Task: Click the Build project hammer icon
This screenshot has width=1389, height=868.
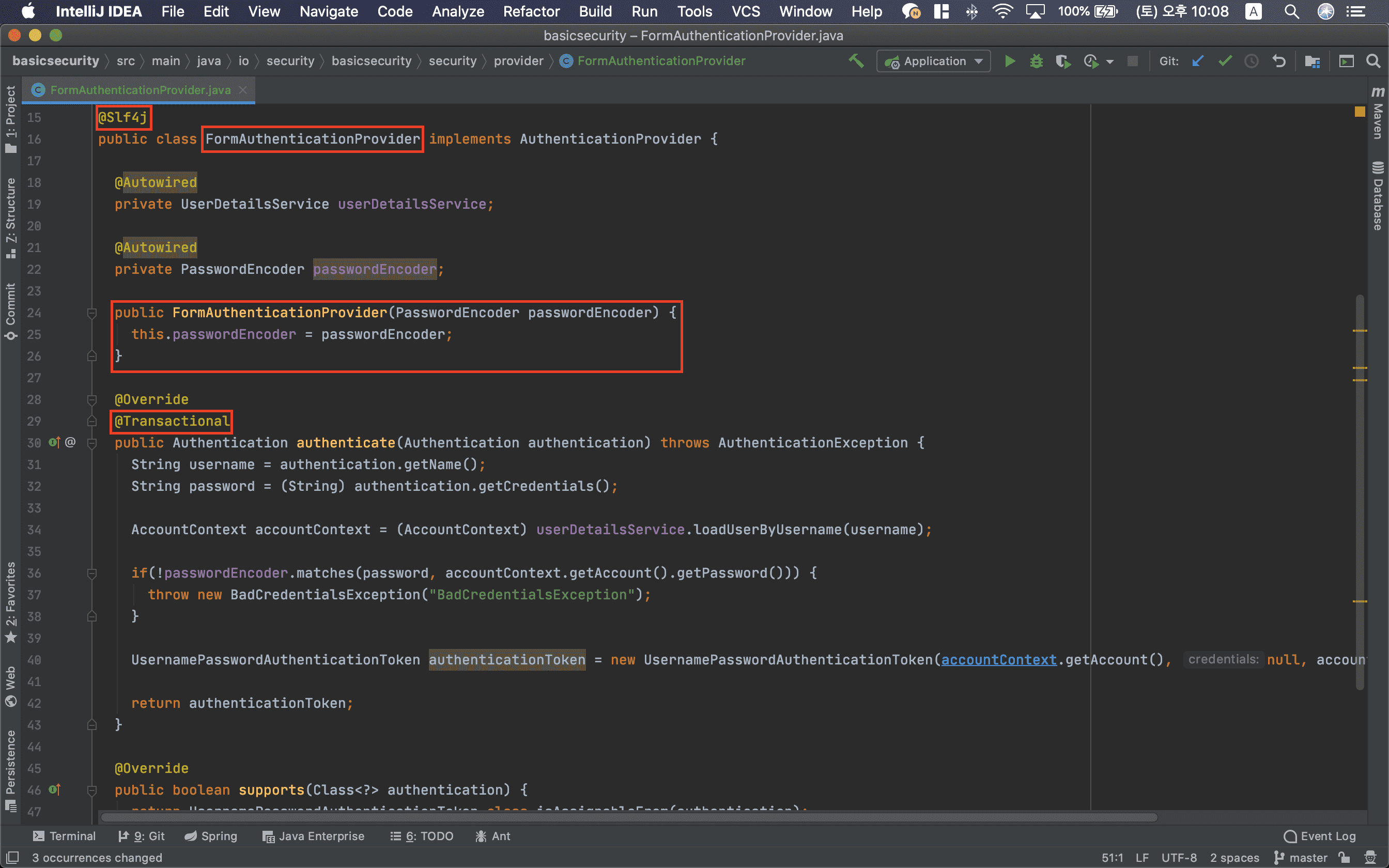Action: coord(856,61)
